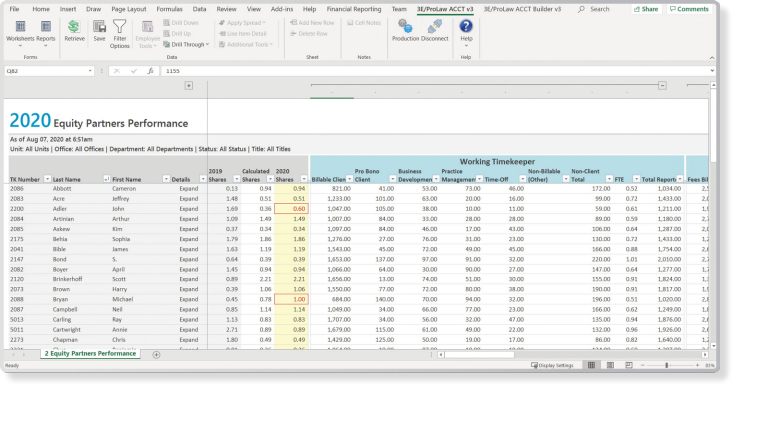Open the Help question mark icon
Screen dimensions: 768x432
[466, 28]
